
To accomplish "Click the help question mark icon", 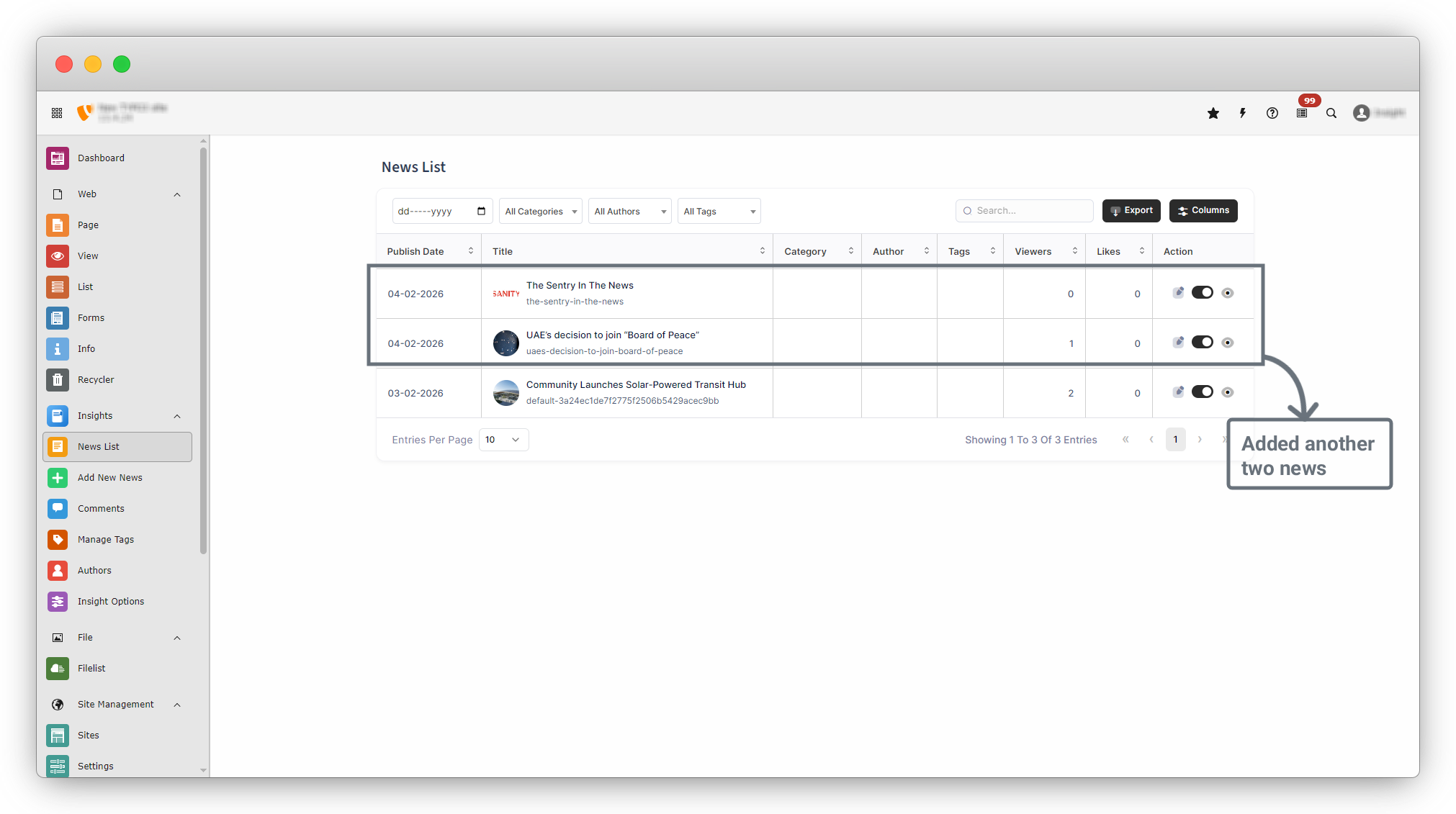I will pyautogui.click(x=1272, y=113).
